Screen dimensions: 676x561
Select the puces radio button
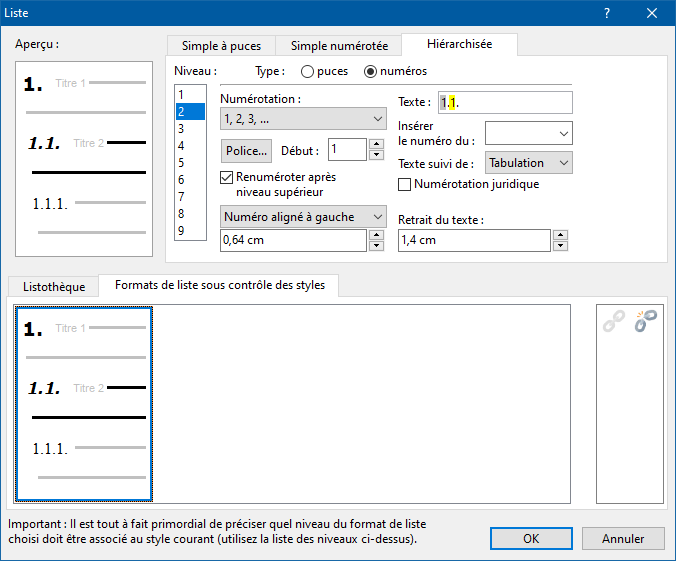click(x=308, y=71)
